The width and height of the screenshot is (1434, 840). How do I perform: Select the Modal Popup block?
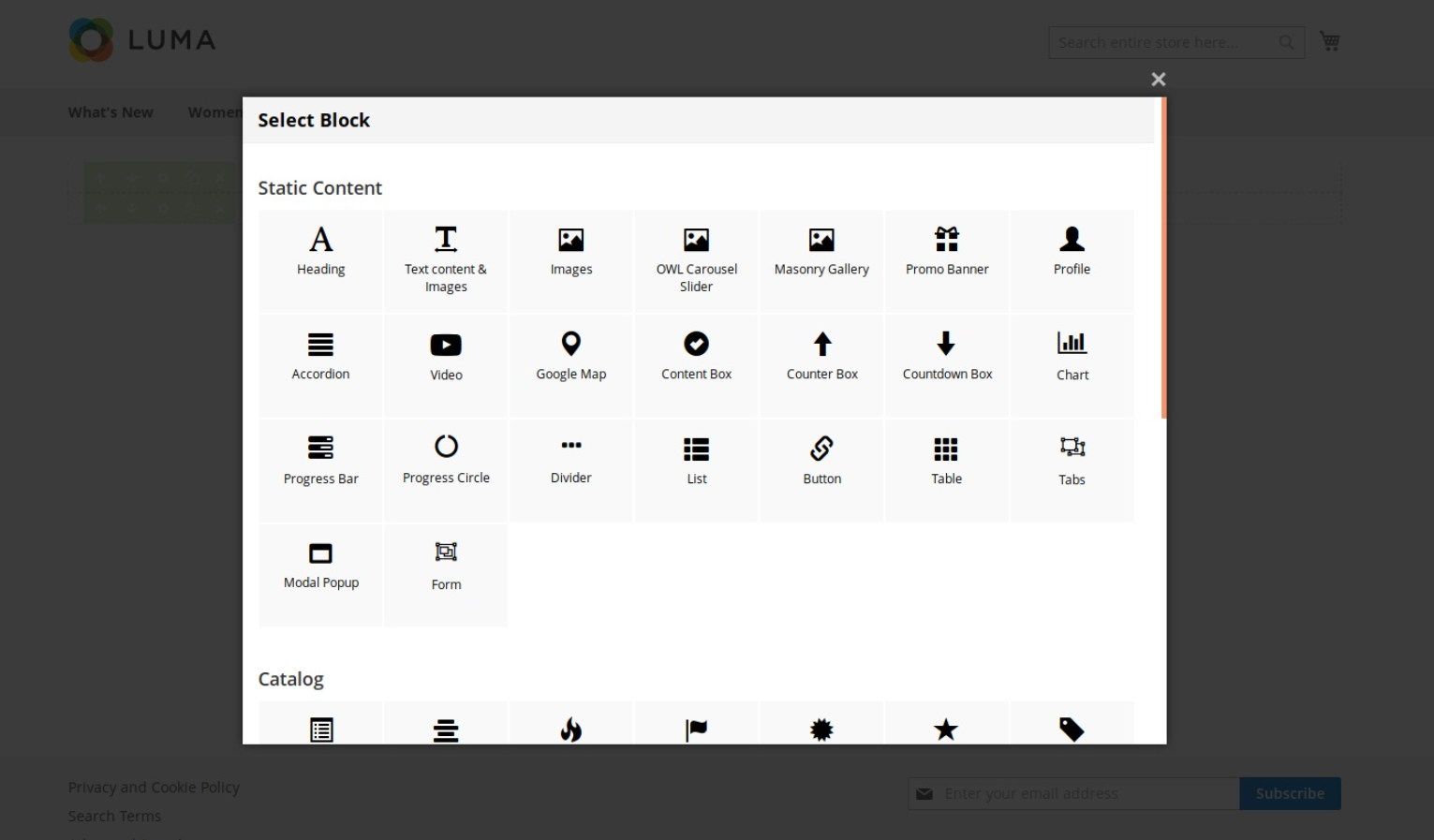[x=320, y=566]
